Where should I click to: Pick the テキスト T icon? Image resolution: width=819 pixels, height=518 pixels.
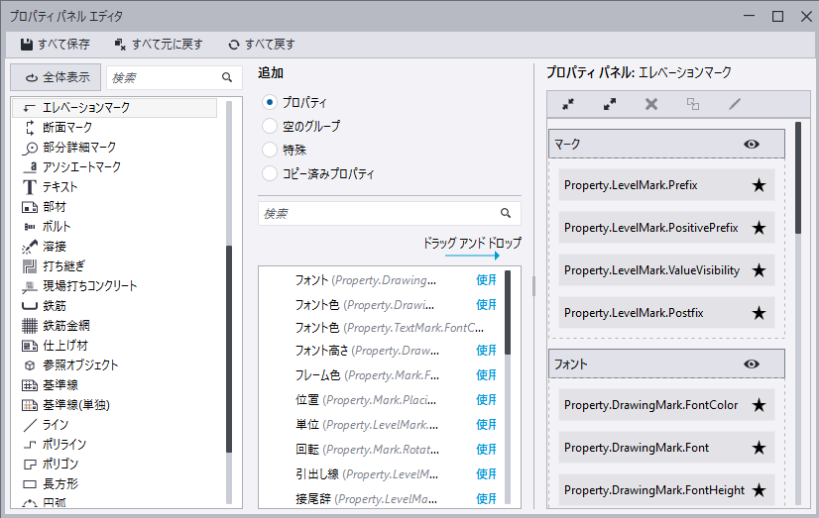click(x=29, y=187)
